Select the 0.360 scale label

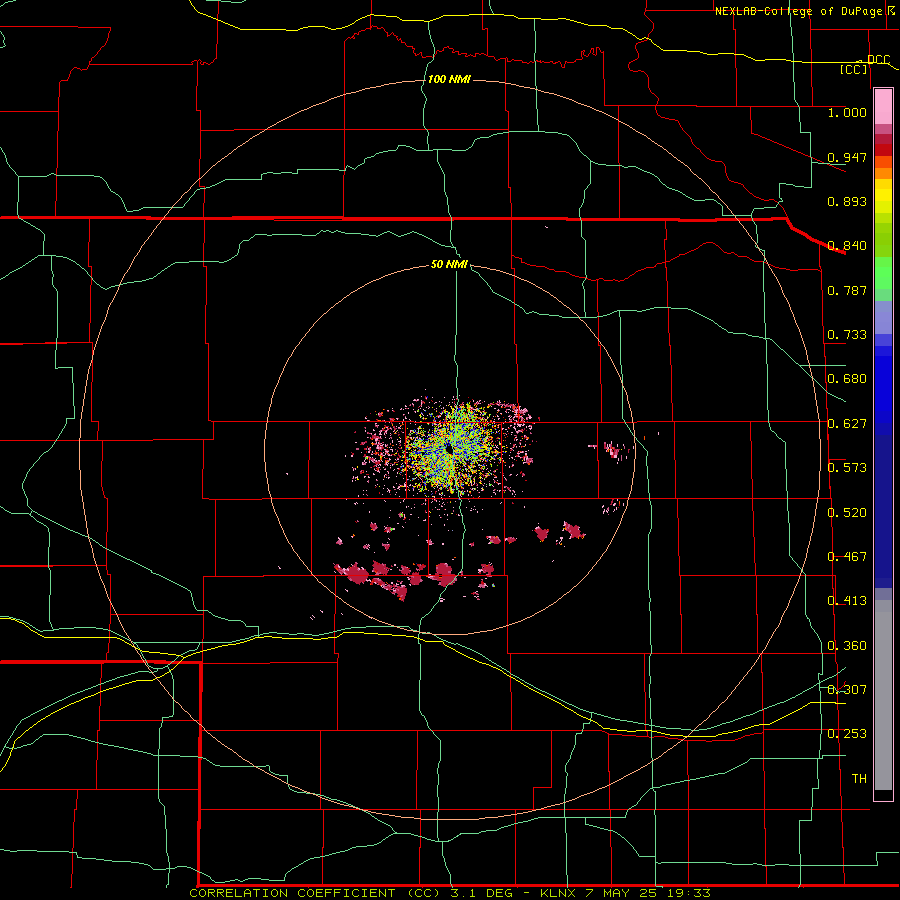coord(847,646)
